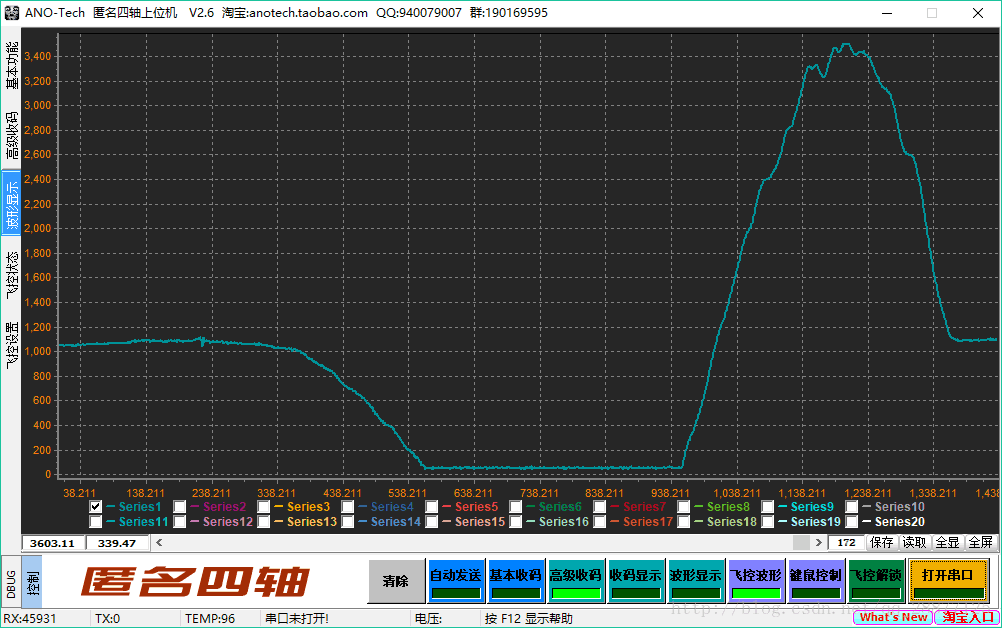Enable the Series20 checkbox
The image size is (1002, 628).
pos(852,522)
